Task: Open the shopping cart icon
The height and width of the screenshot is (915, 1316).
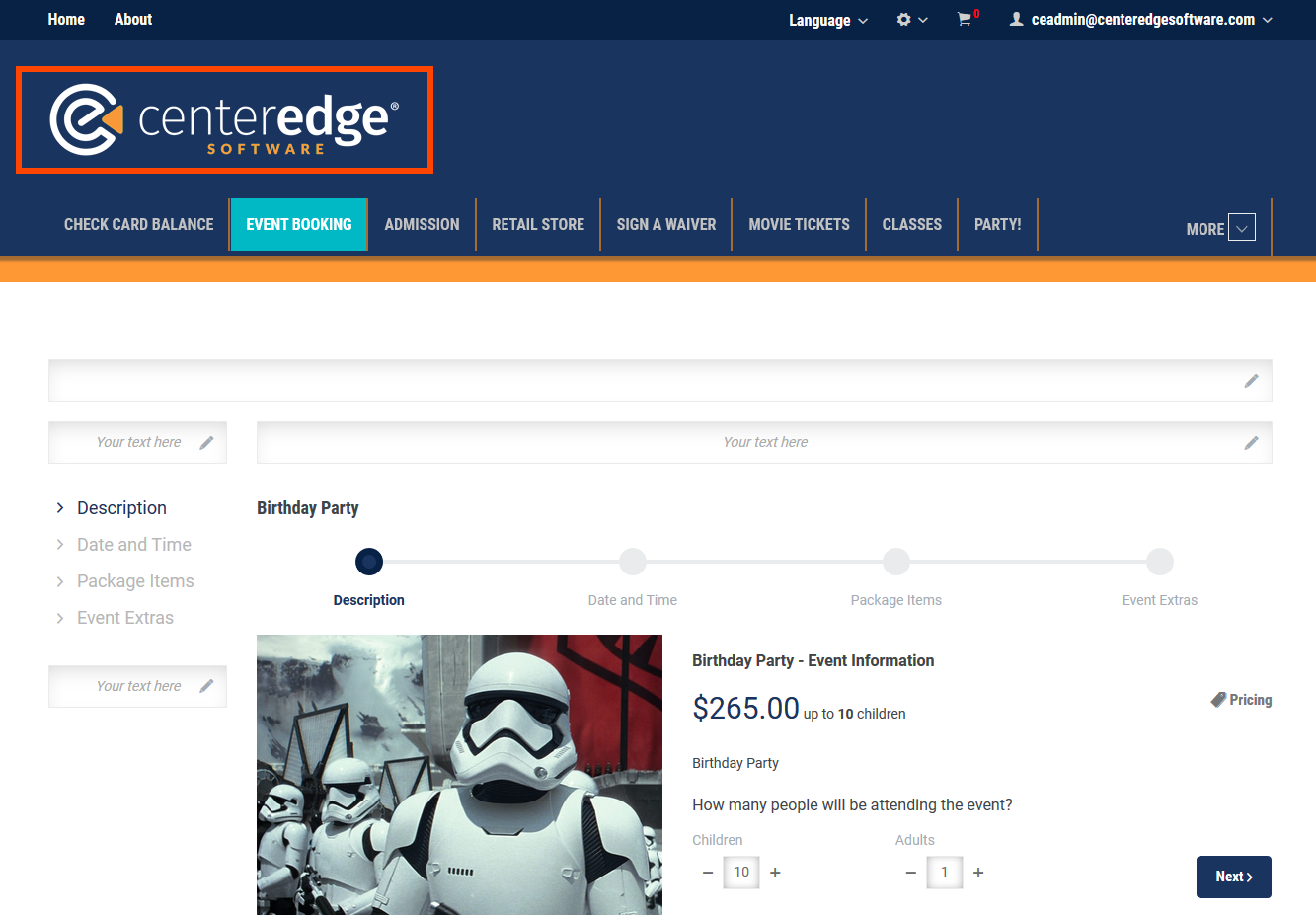Action: coord(965,19)
